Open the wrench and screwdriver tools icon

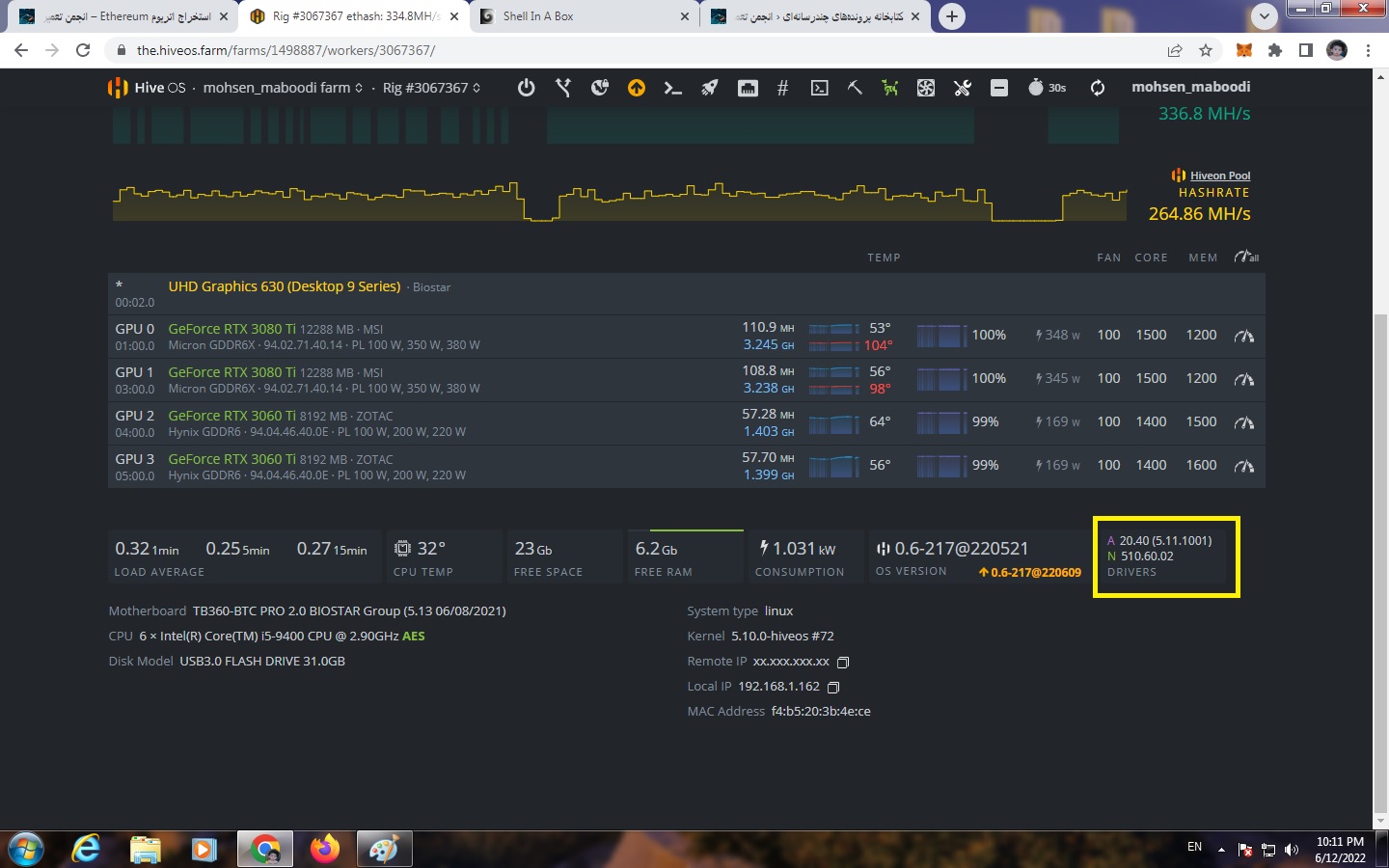click(x=962, y=88)
